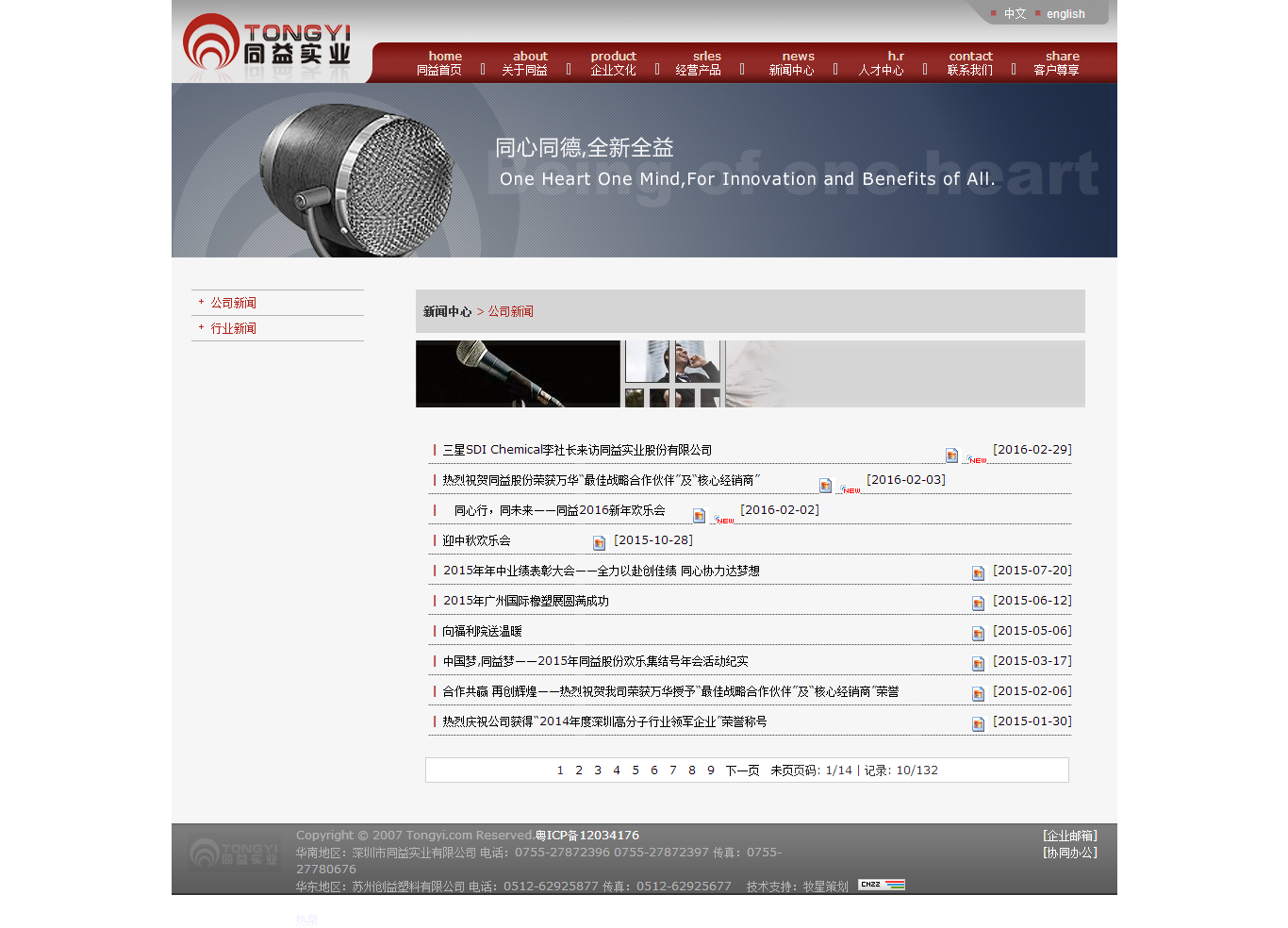Open the product 企业产品 navigation tab

(614, 62)
